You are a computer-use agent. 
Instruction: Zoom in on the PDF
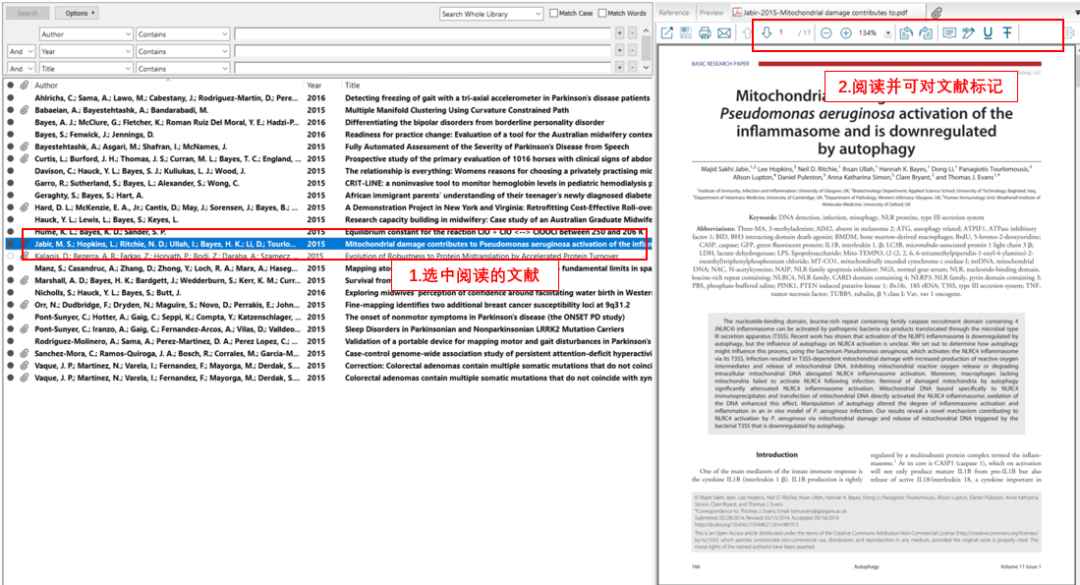(846, 33)
